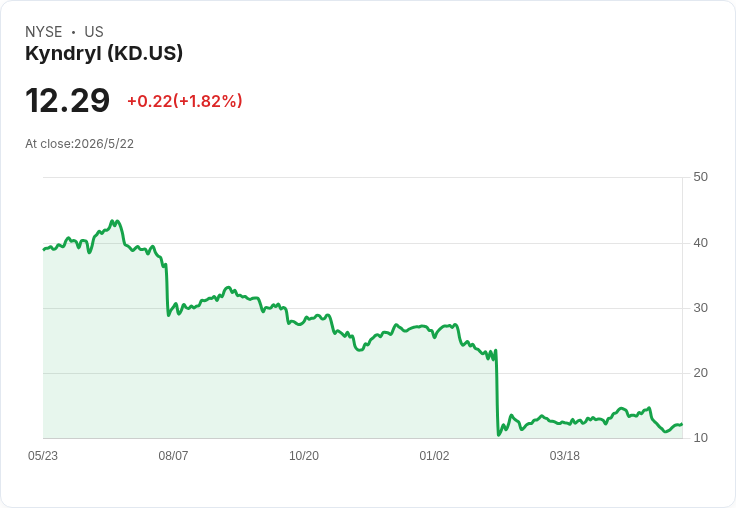The width and height of the screenshot is (736, 508).
Task: Select the 08/07 date on x-axis
Action: [173, 456]
